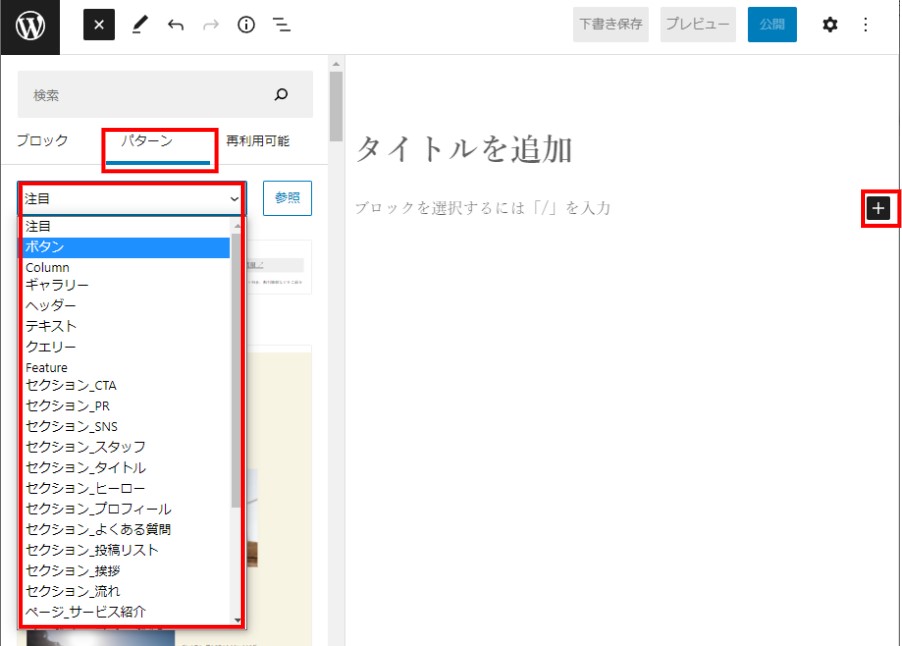Click the WordPress logo icon
902x646 pixels.
coord(29,26)
